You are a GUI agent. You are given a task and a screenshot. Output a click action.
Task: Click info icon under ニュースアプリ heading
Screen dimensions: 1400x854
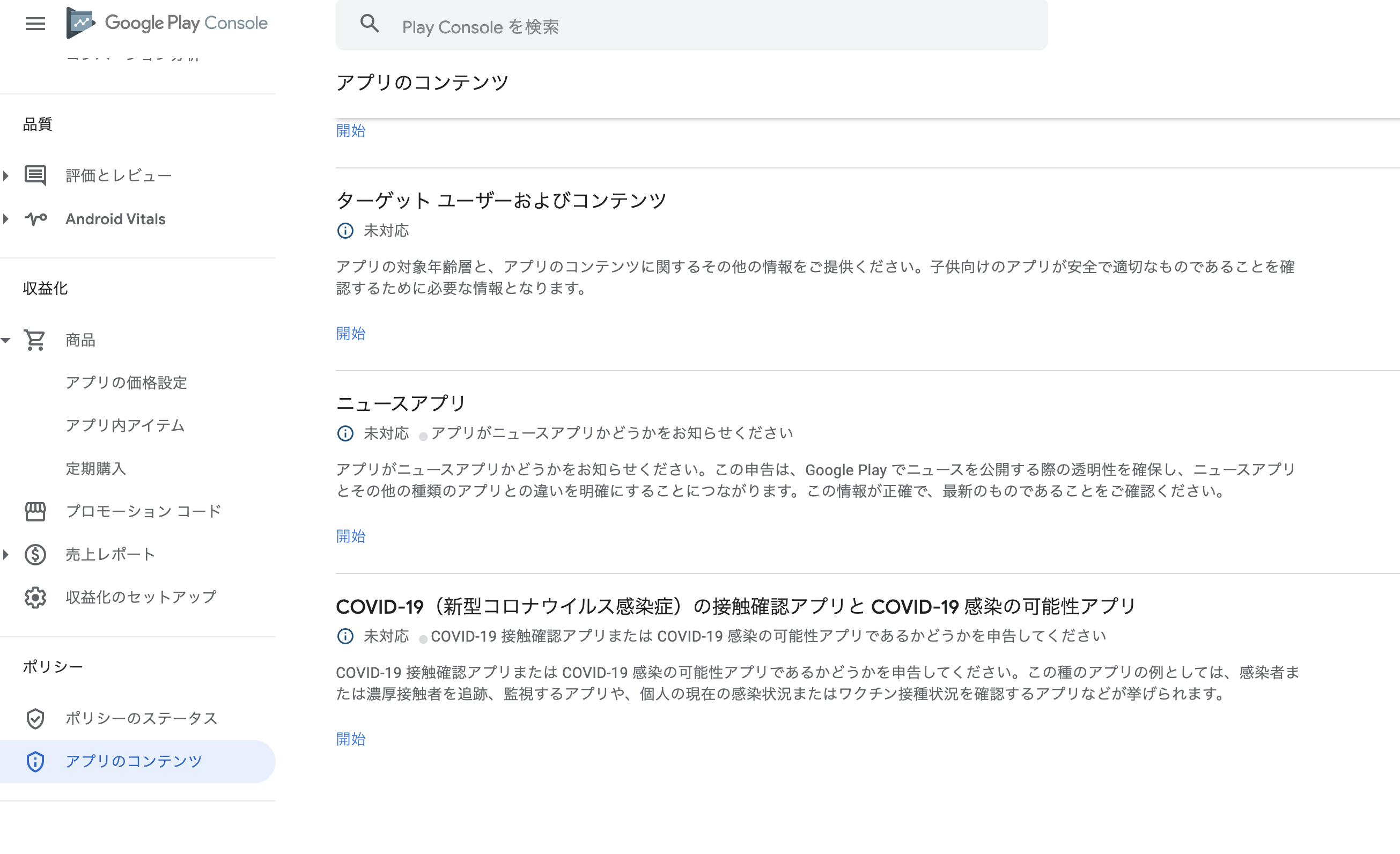345,433
